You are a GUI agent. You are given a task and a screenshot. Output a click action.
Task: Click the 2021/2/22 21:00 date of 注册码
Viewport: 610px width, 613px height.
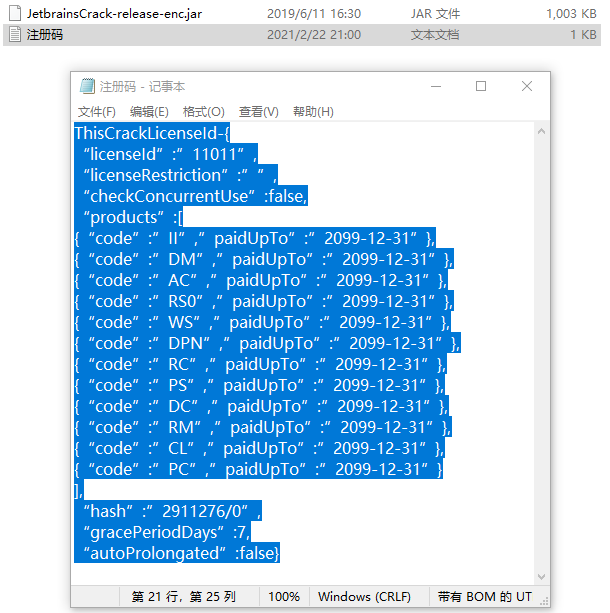(x=314, y=34)
